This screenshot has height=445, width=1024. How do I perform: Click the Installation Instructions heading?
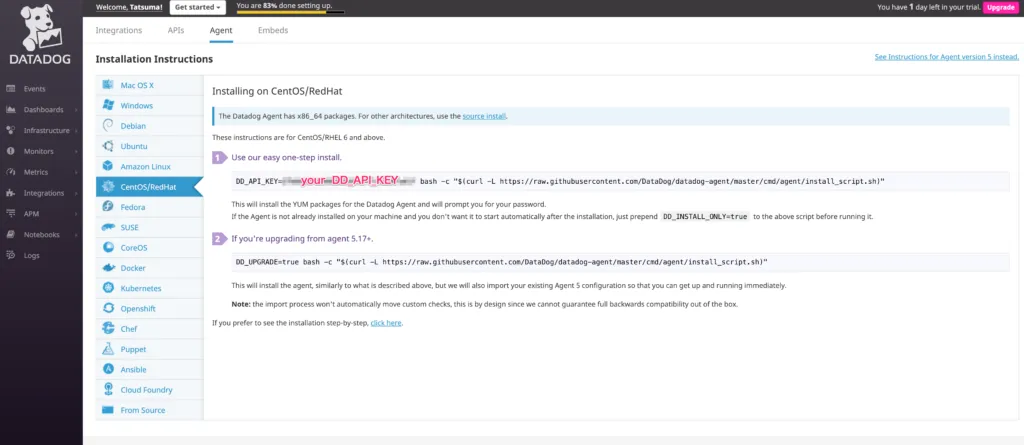(154, 59)
